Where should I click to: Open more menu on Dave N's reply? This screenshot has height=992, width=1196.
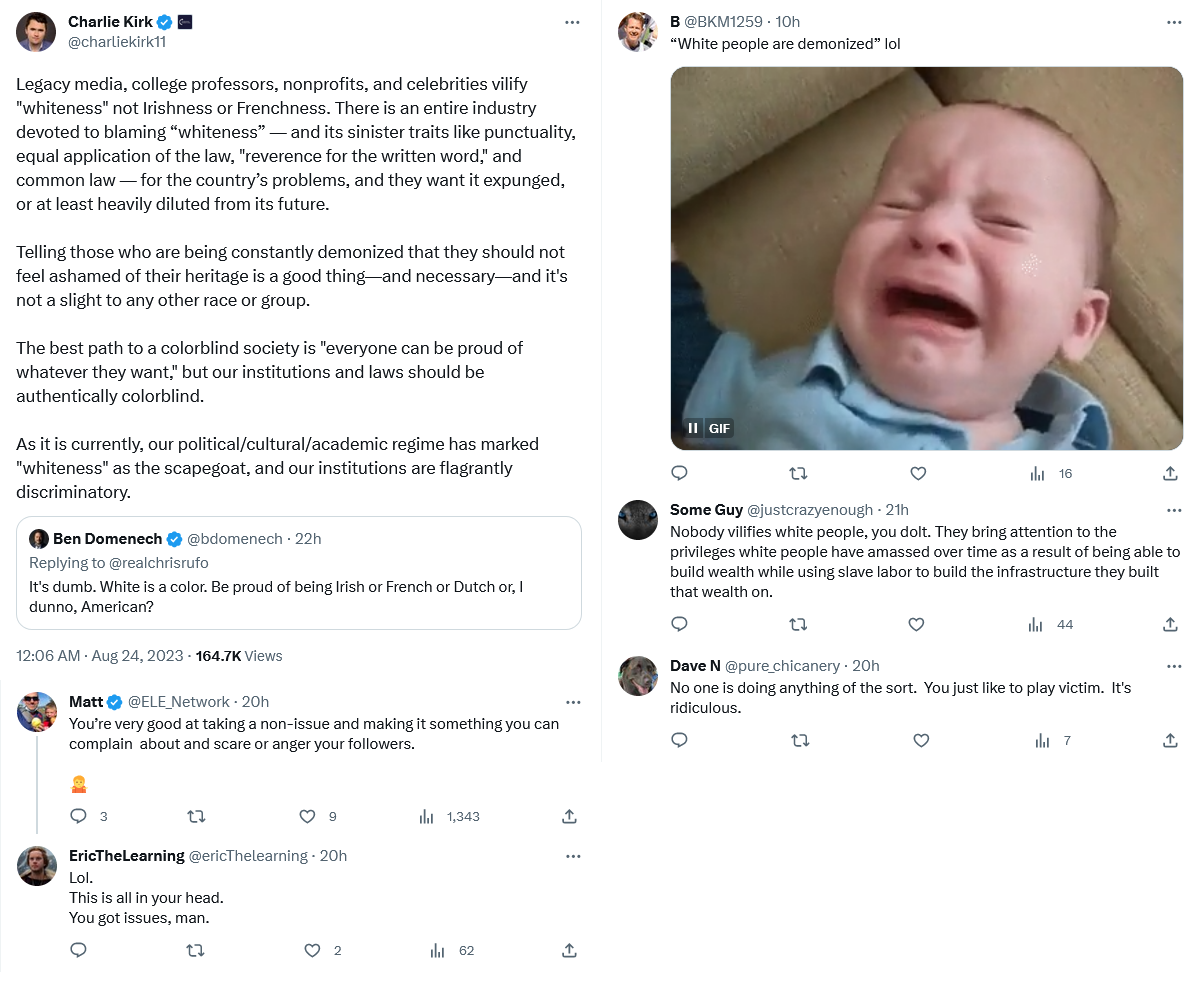[1174, 666]
